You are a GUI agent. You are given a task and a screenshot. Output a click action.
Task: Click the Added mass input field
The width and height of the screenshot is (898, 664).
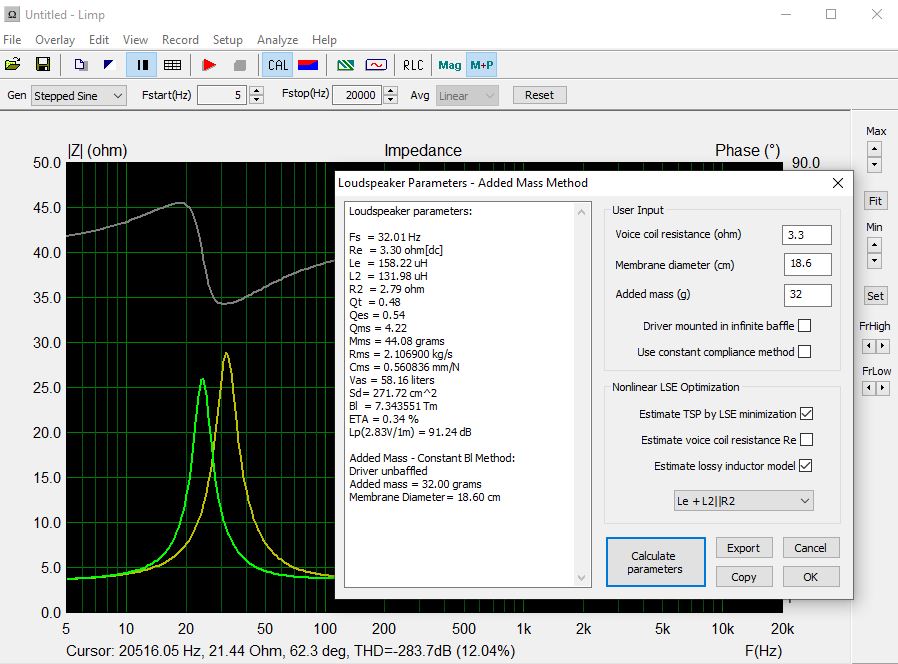[806, 295]
